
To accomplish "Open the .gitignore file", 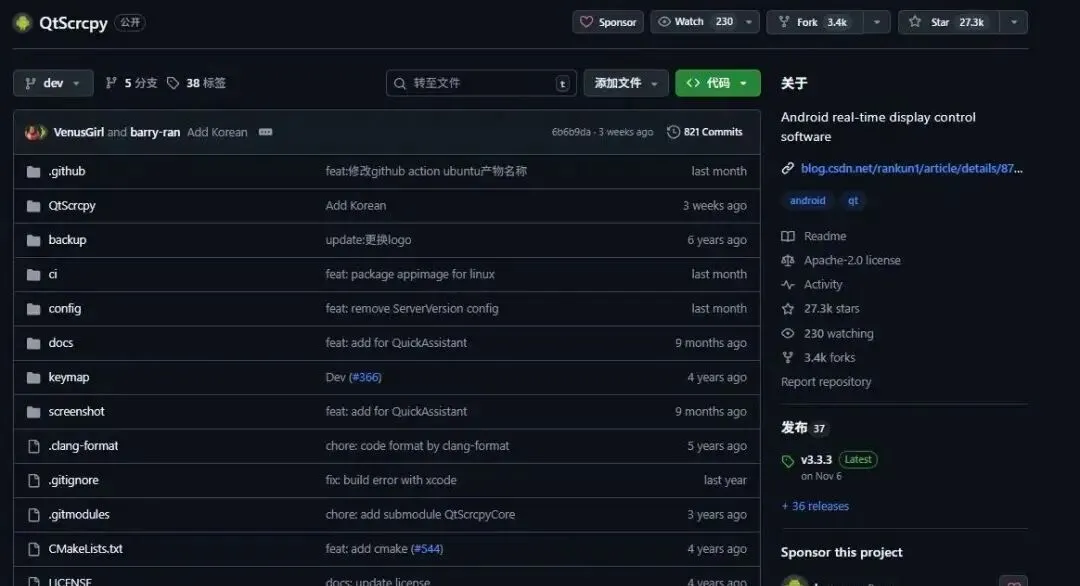I will [x=74, y=481].
